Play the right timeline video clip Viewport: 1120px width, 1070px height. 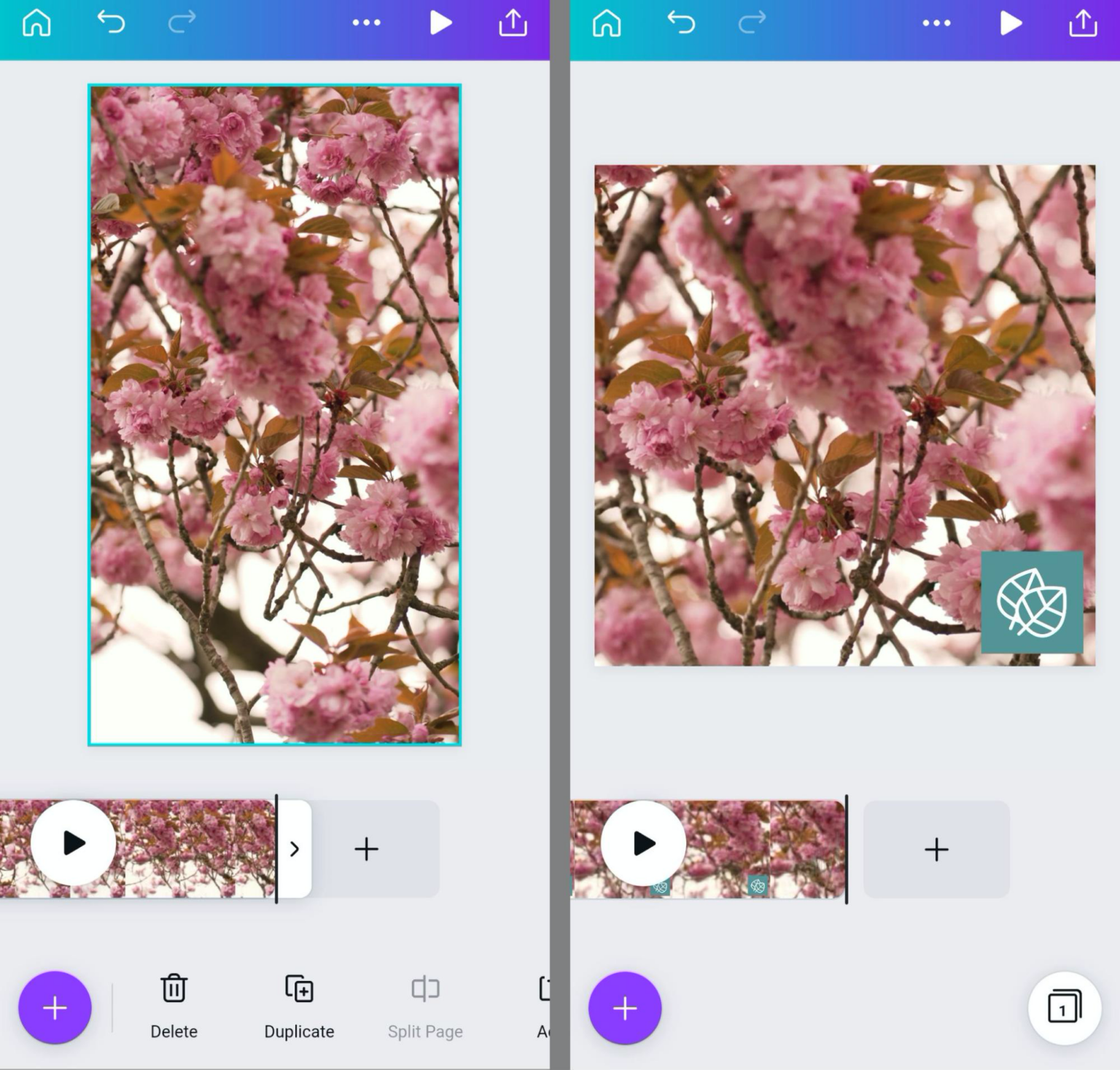[643, 843]
